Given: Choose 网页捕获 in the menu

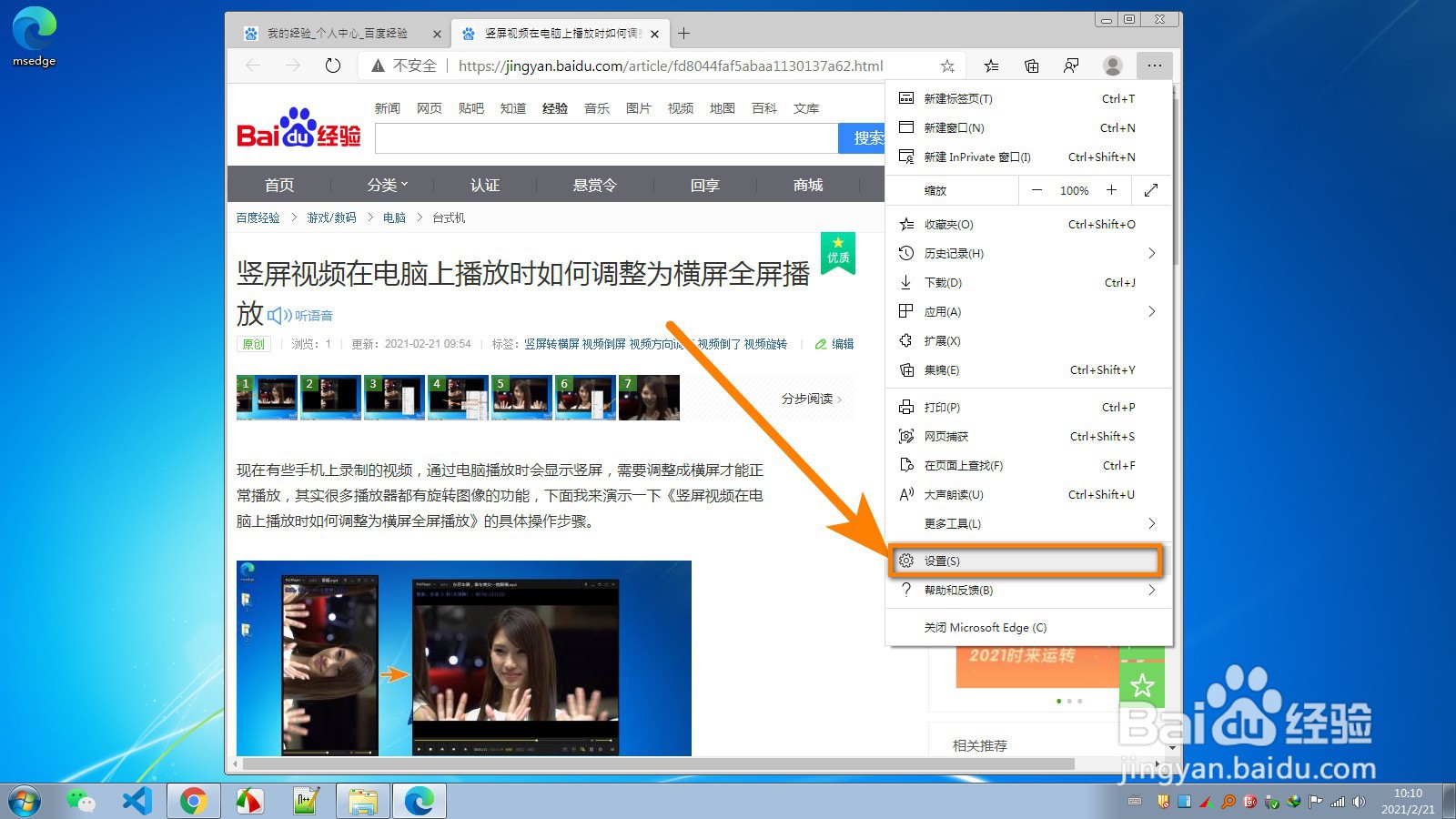Looking at the screenshot, I should (x=1029, y=436).
